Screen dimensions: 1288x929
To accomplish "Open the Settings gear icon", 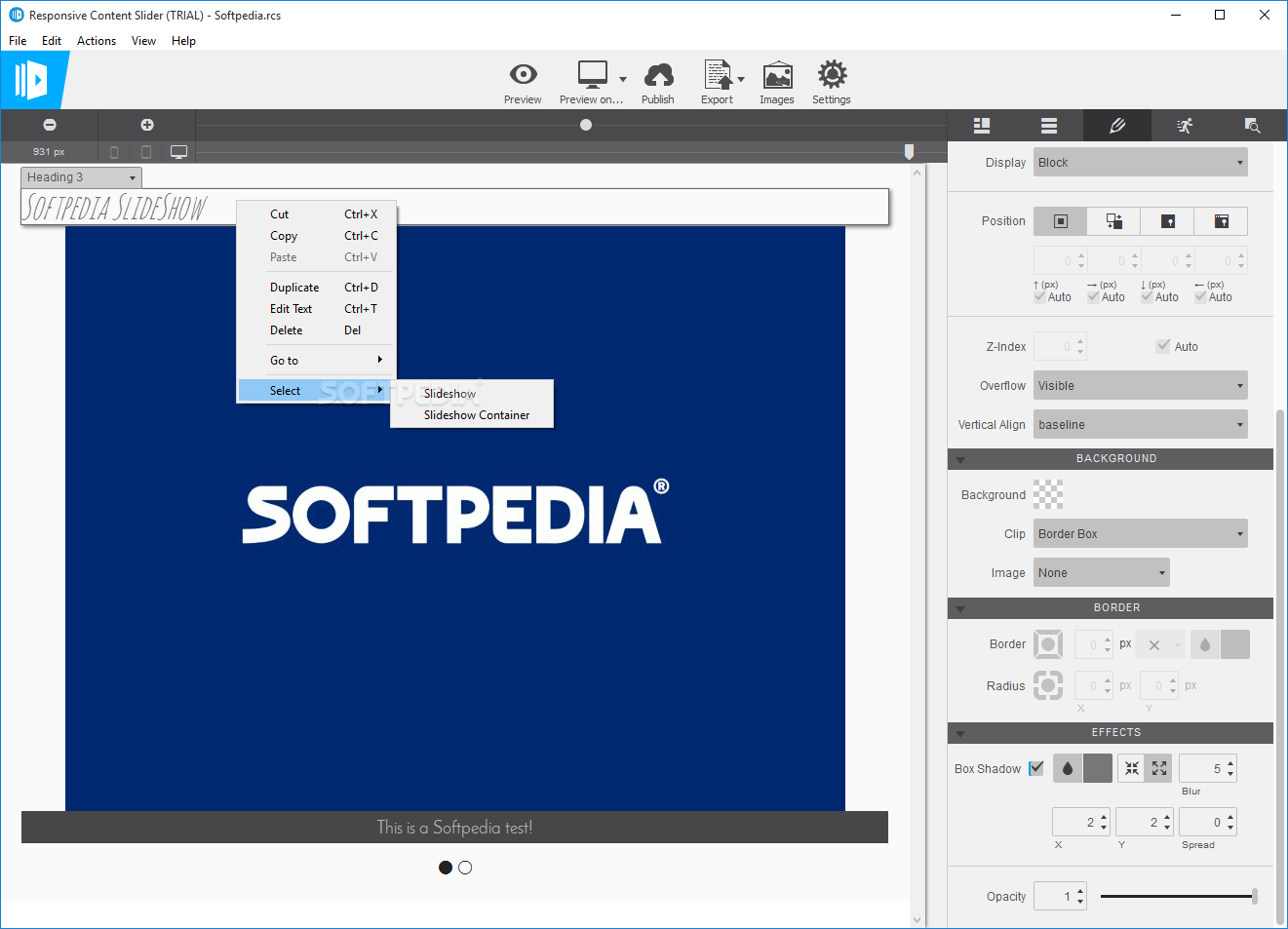I will pyautogui.click(x=832, y=75).
